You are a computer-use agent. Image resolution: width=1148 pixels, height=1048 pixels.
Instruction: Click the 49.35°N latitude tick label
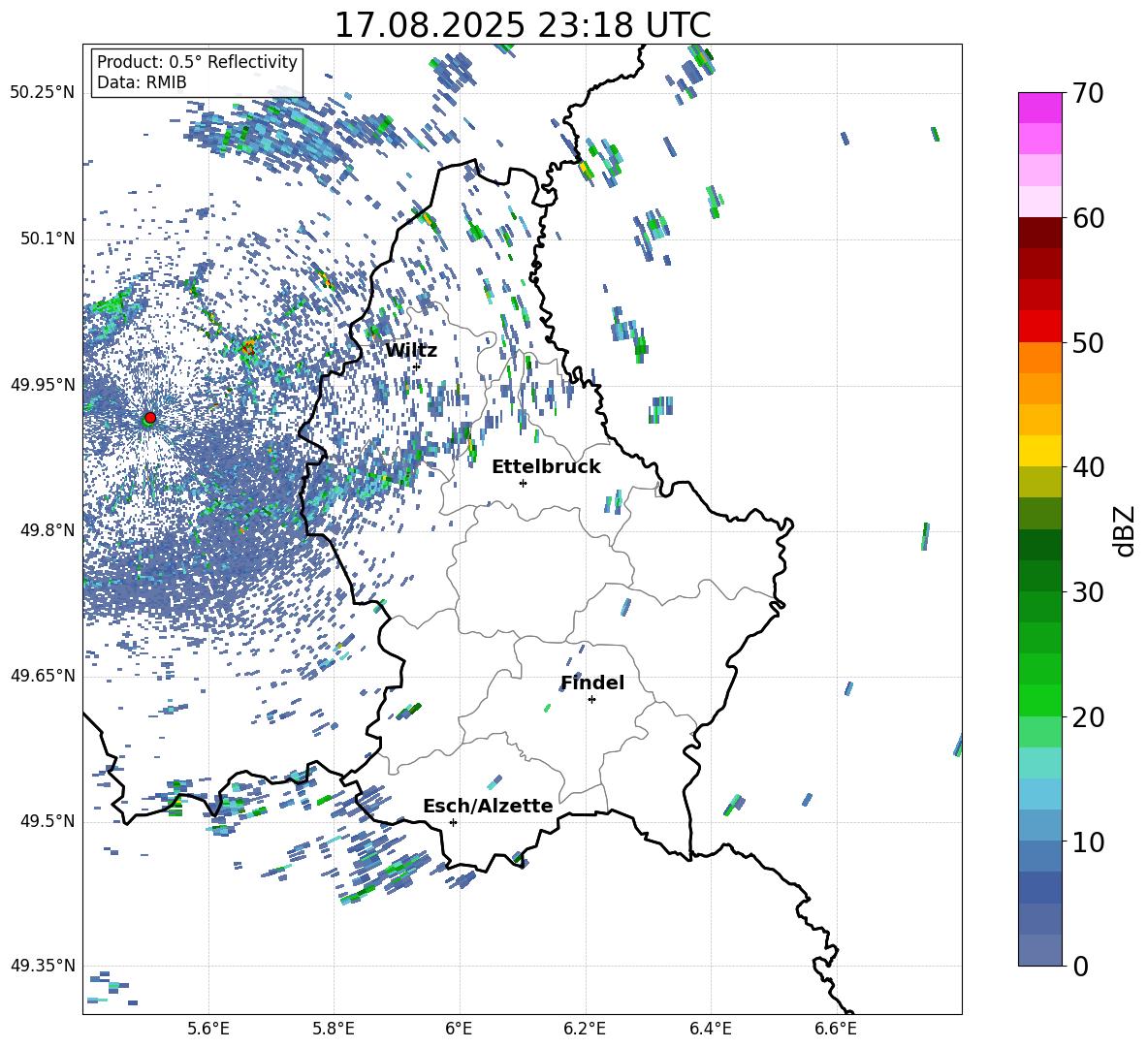[43, 966]
